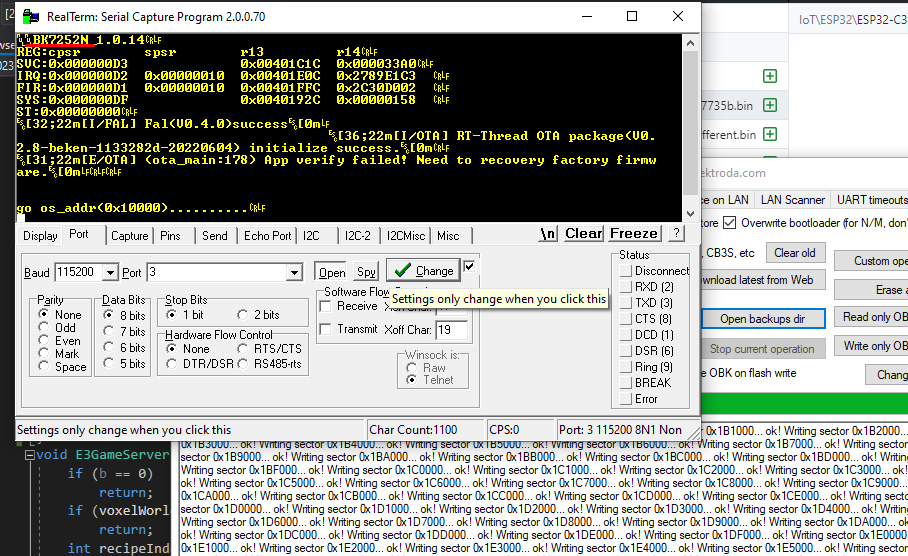Open the I2C tab

(x=311, y=236)
